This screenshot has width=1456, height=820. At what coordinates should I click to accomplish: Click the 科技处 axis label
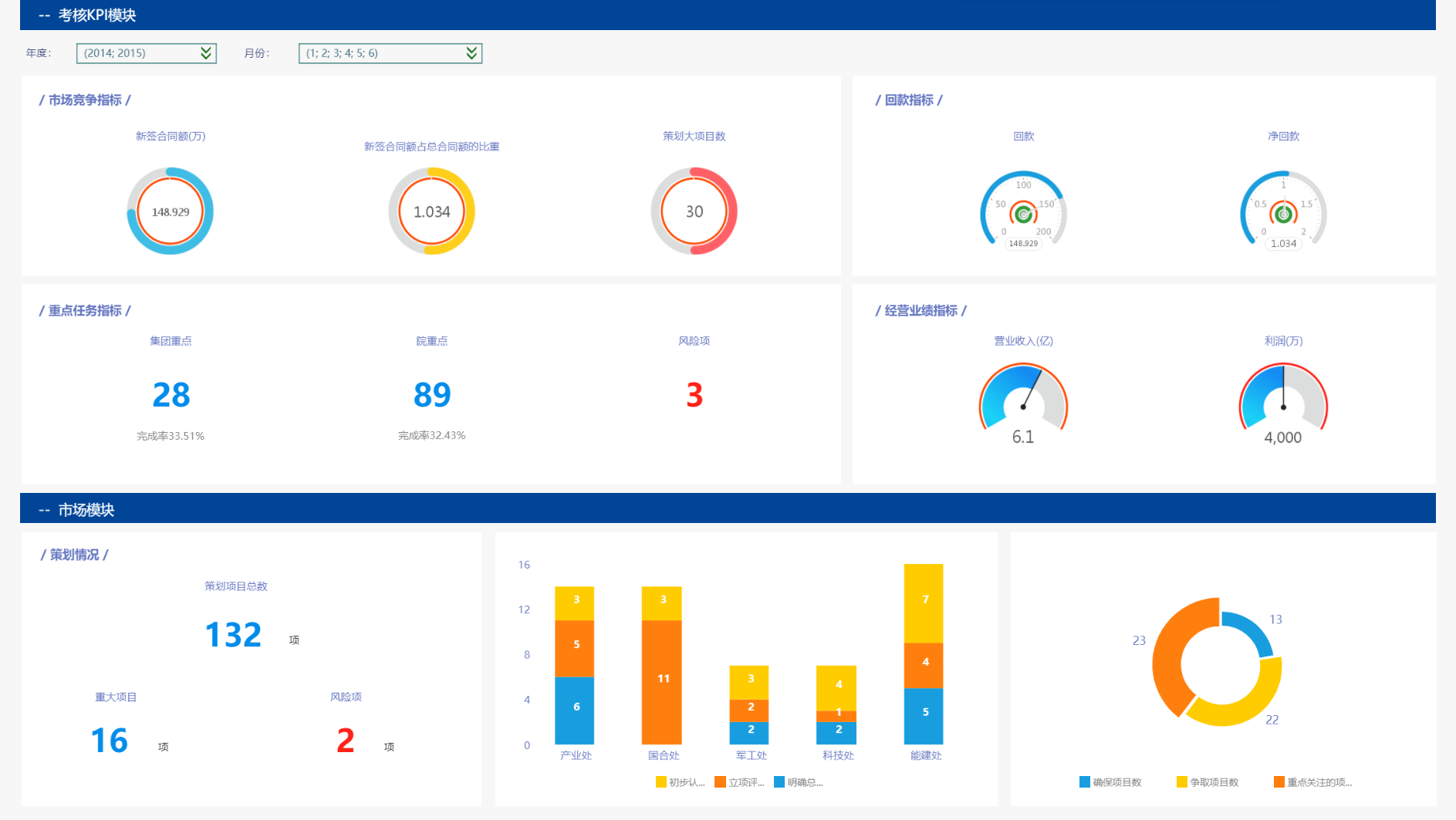(x=838, y=755)
